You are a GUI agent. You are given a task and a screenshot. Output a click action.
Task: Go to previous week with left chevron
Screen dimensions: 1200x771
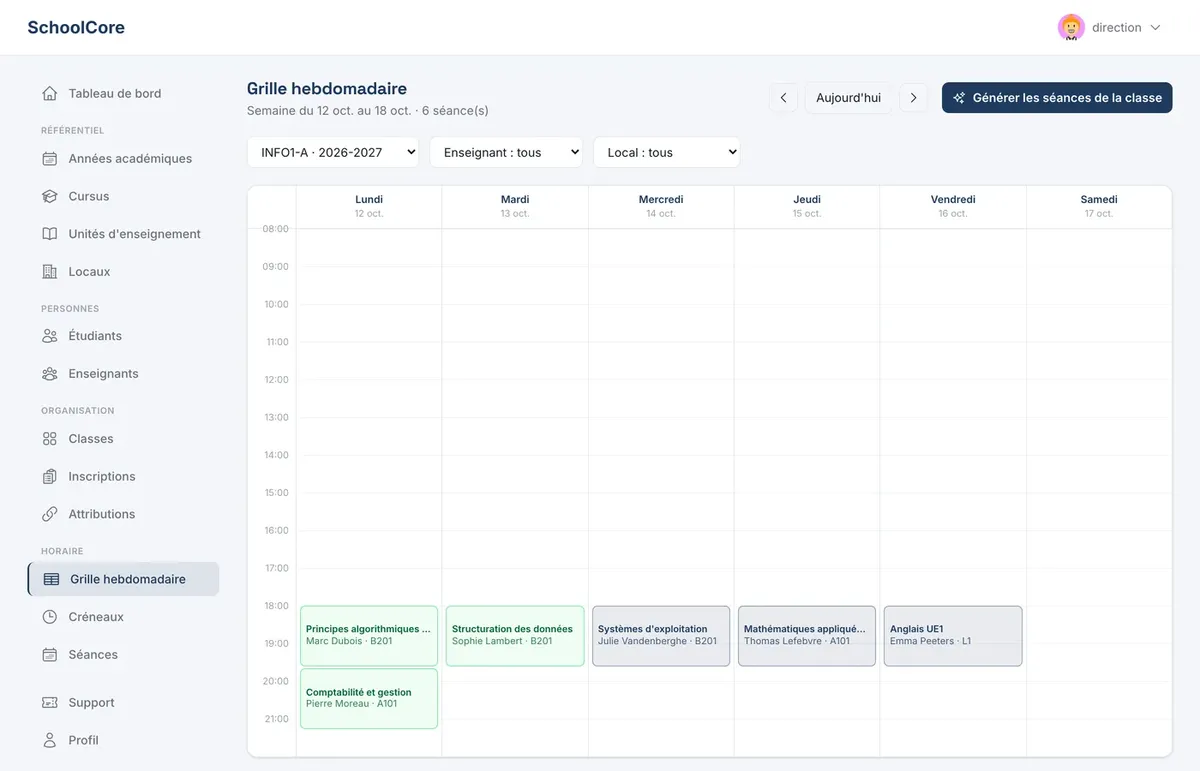(x=783, y=98)
